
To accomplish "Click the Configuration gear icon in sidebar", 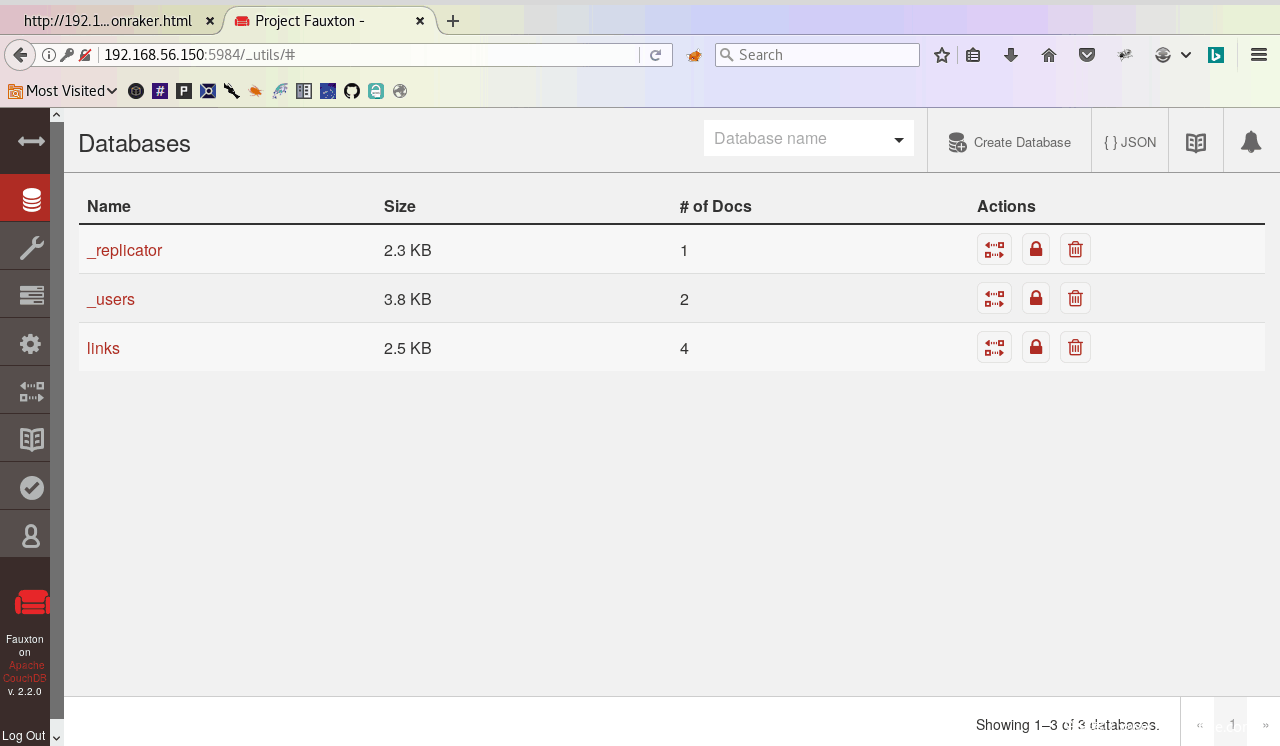I will coord(31,344).
